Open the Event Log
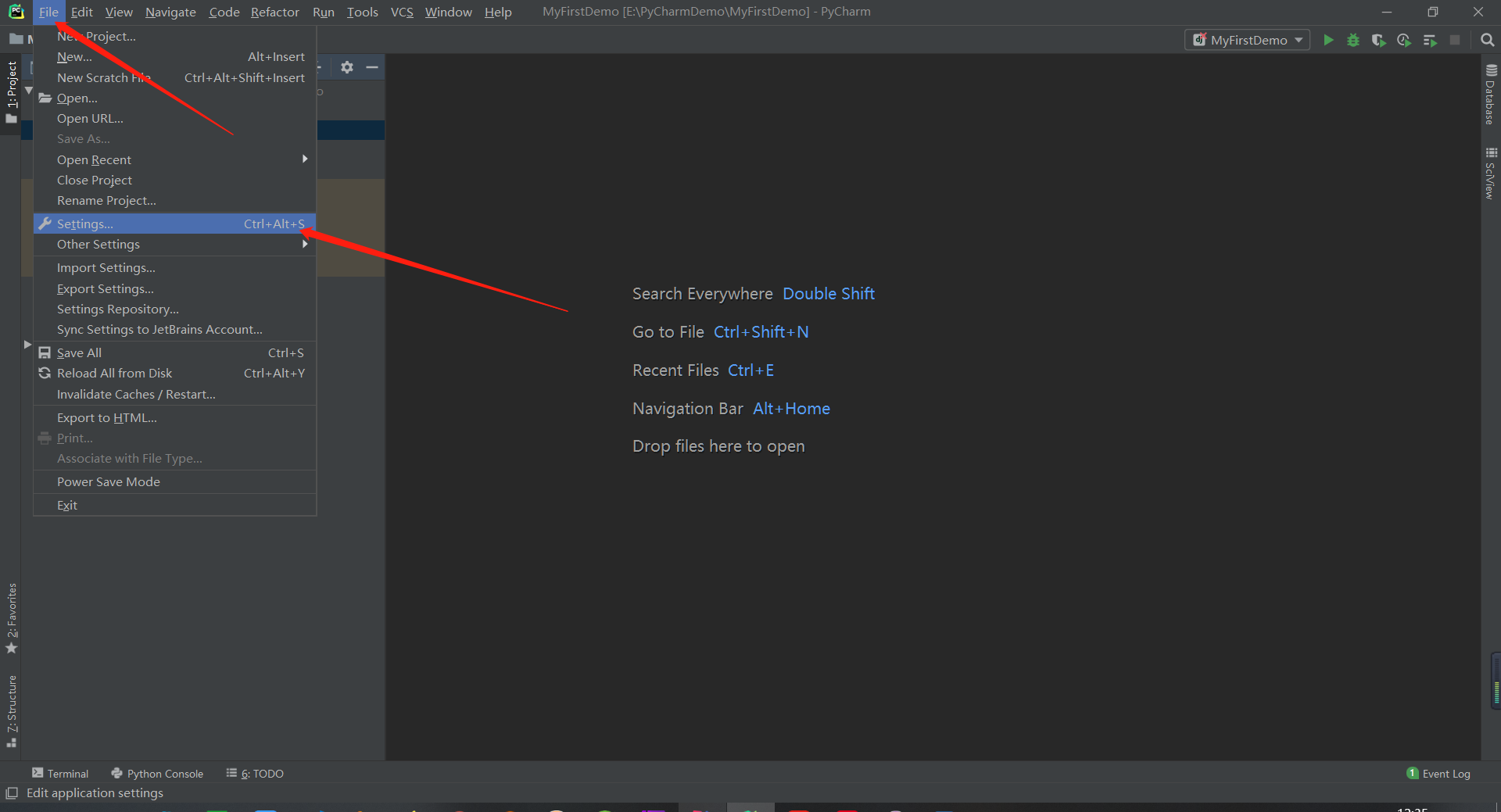The width and height of the screenshot is (1501, 812). click(x=1438, y=773)
